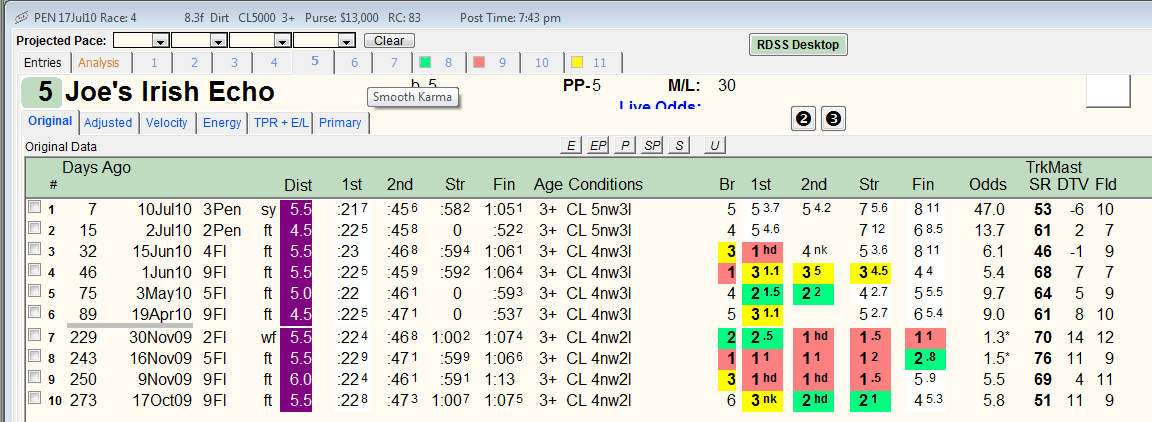Click the 47.0 odds value
Screen dimensions: 1152x422
(989, 209)
